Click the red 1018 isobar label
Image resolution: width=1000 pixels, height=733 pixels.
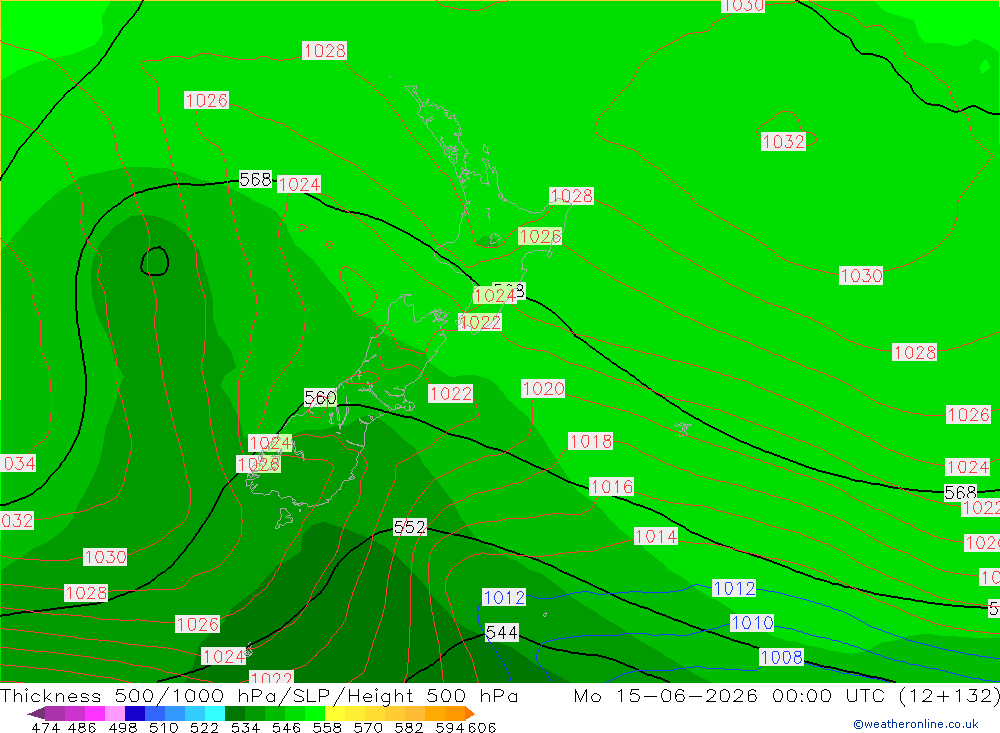(591, 441)
